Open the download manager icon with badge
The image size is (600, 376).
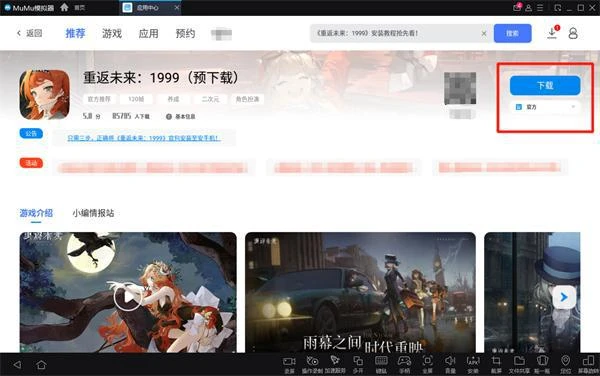[553, 33]
